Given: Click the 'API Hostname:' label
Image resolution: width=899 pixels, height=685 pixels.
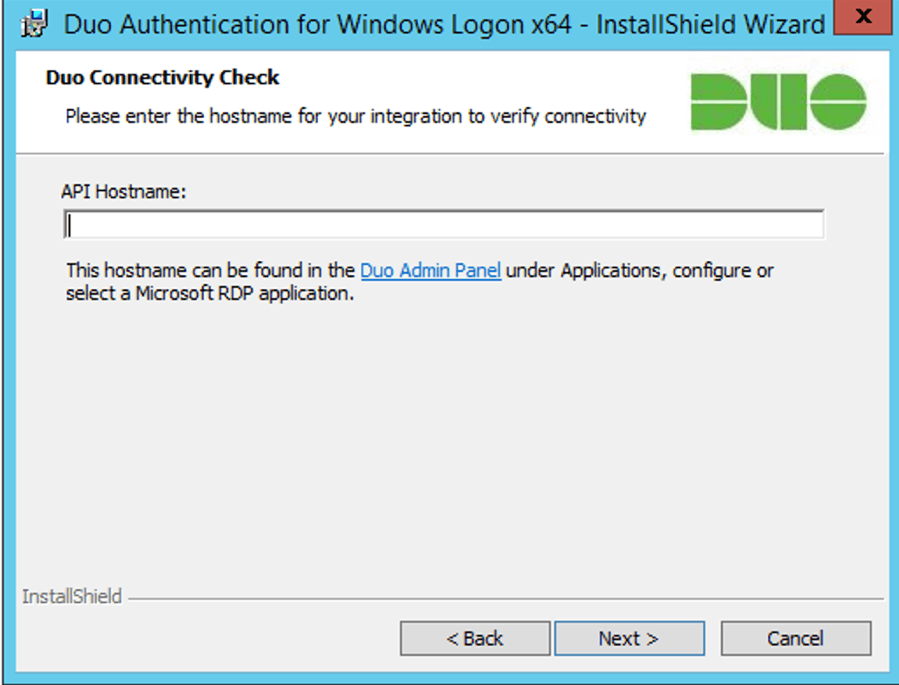Looking at the screenshot, I should [124, 191].
